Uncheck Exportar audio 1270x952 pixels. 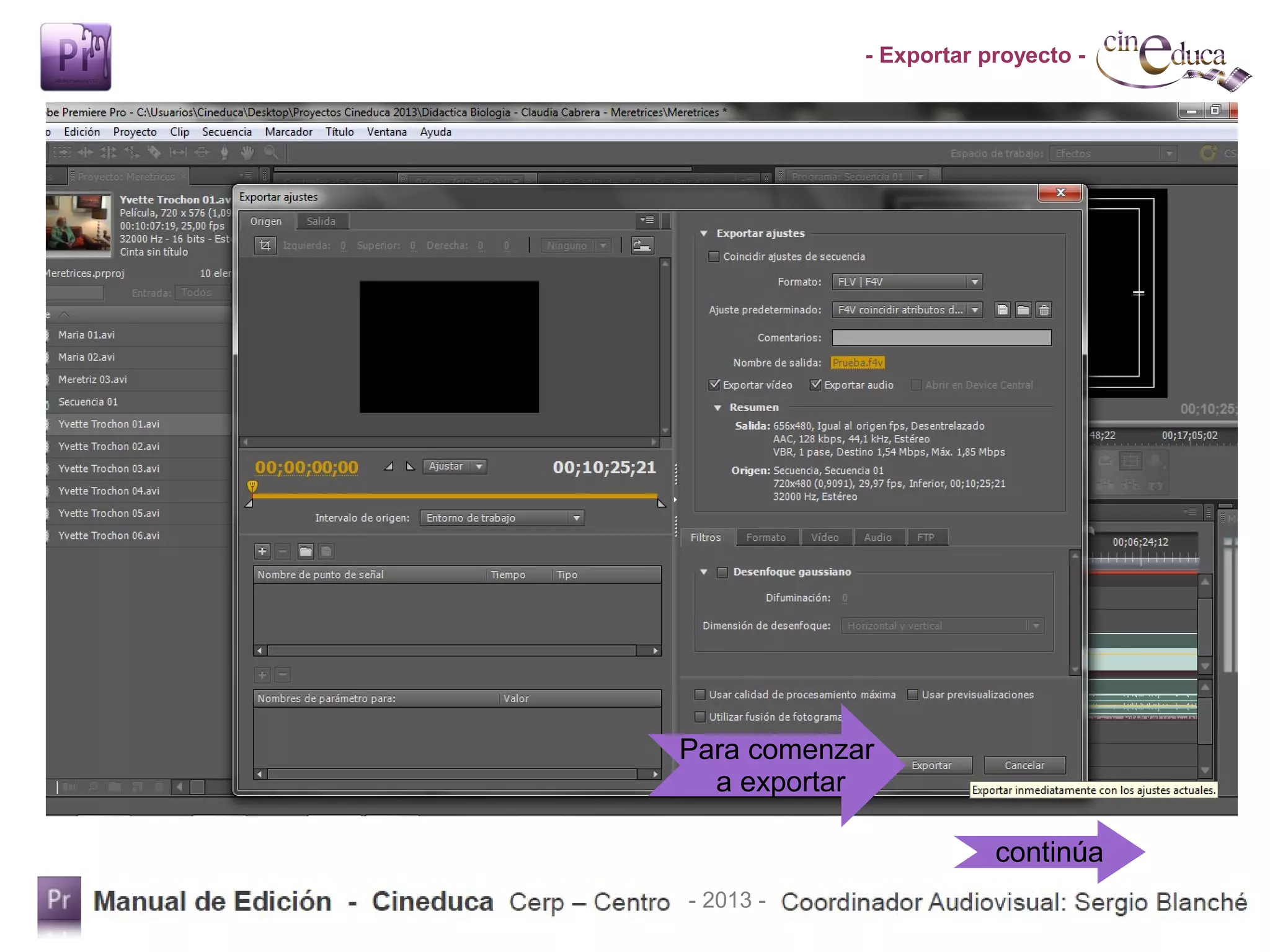(815, 385)
